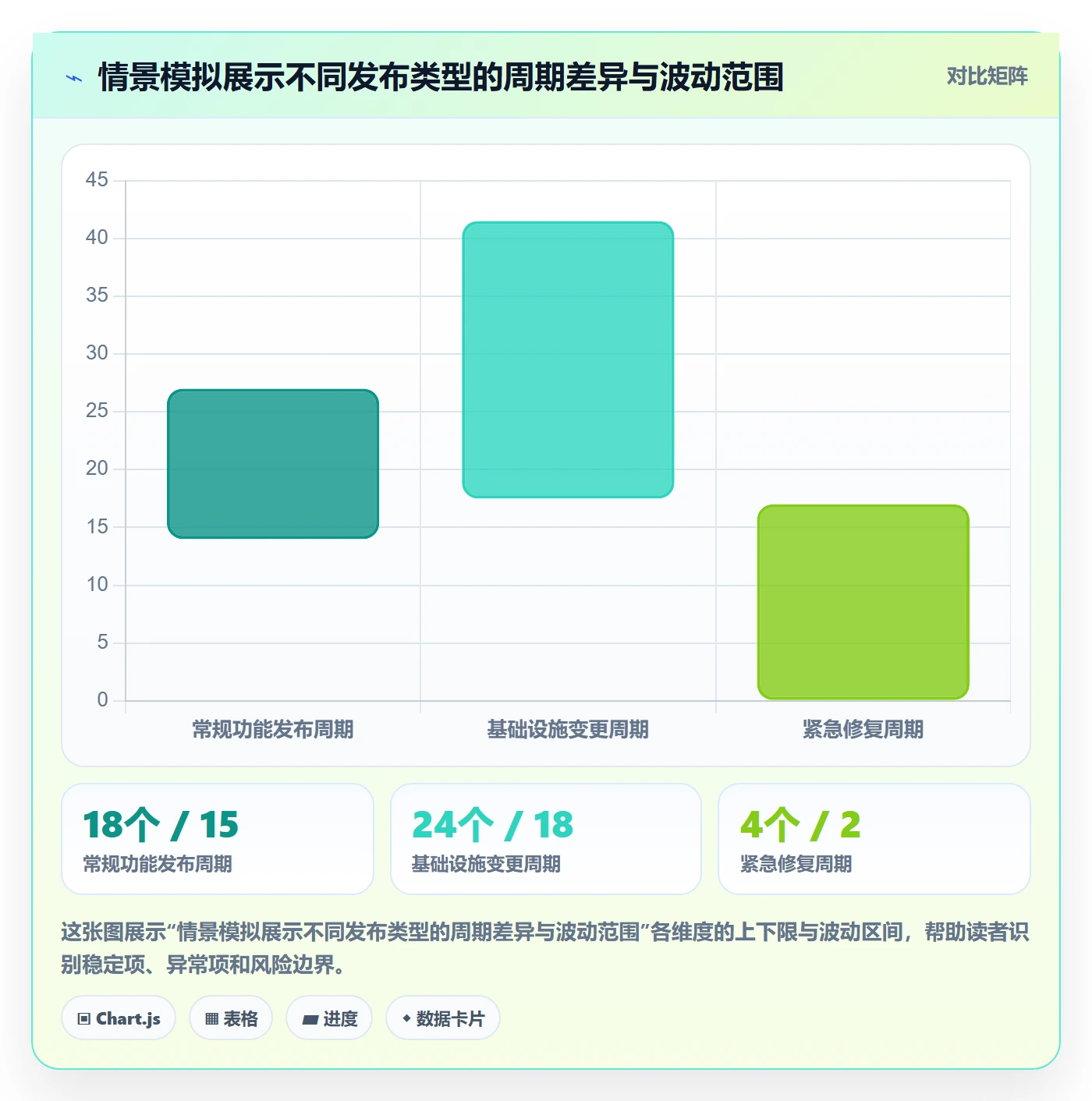
Task: Click y-axis value 30
Action: point(97,352)
